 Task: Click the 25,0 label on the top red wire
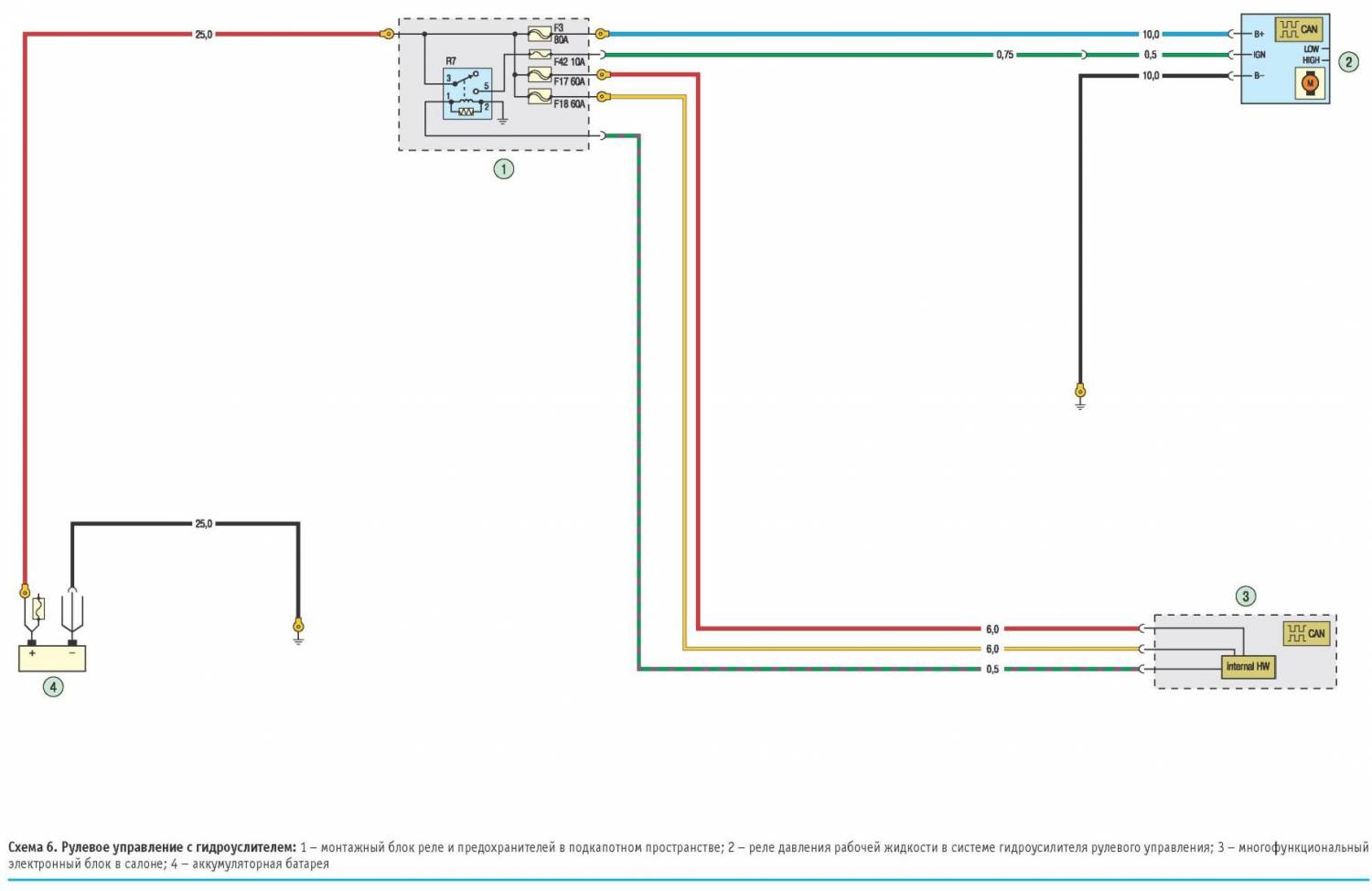[x=203, y=35]
